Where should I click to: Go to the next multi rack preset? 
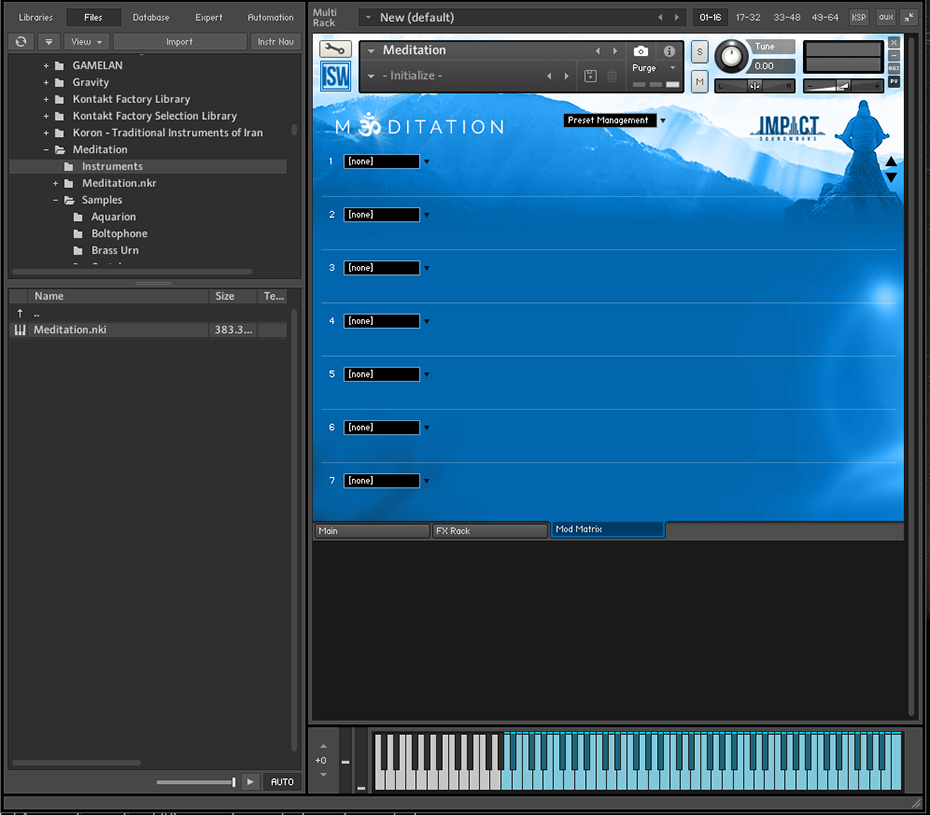pyautogui.click(x=677, y=17)
